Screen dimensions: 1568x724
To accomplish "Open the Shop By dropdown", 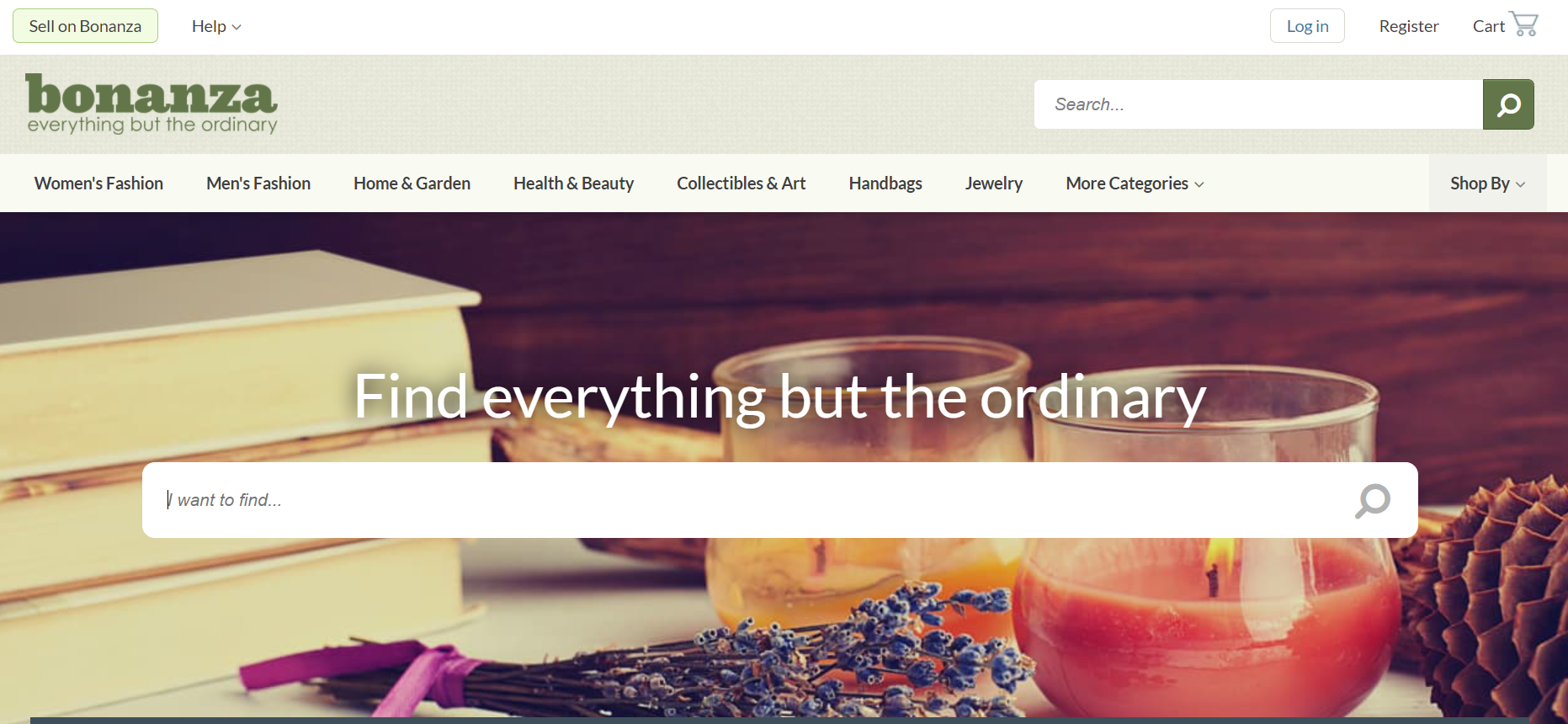I will coord(1487,184).
